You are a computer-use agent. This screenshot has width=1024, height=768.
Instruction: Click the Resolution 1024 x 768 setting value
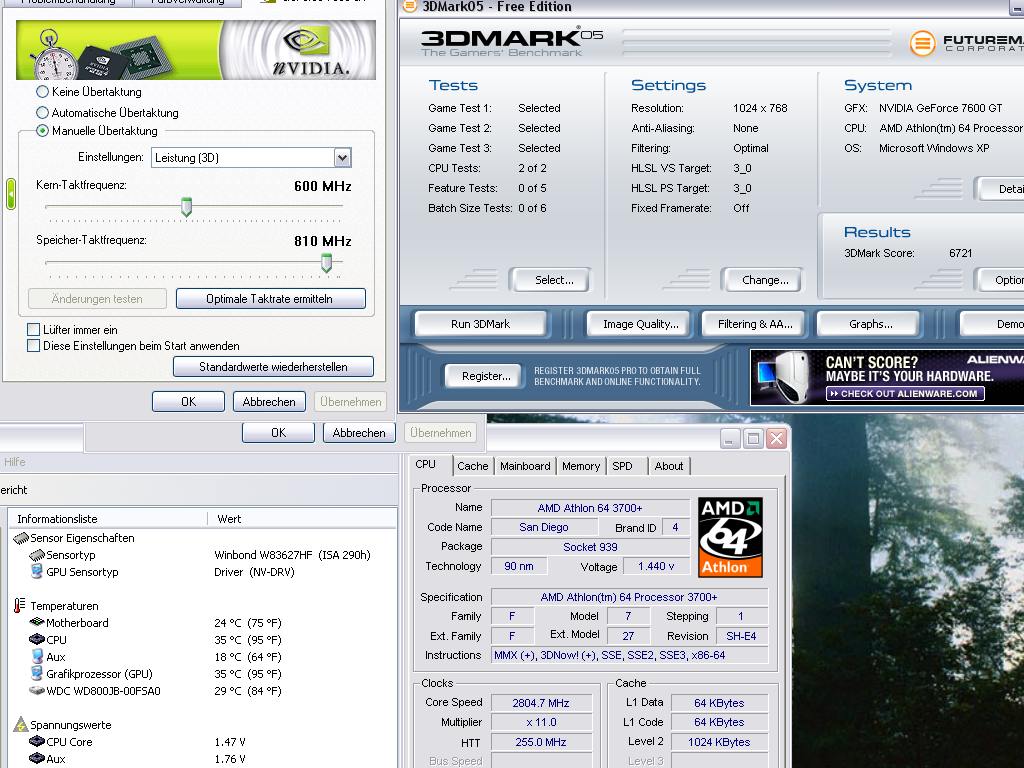[760, 108]
